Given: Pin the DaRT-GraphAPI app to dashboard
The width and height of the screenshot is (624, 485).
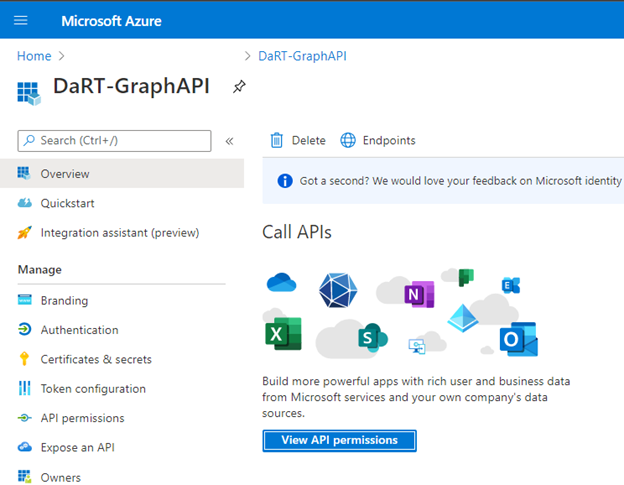Looking at the screenshot, I should [238, 87].
